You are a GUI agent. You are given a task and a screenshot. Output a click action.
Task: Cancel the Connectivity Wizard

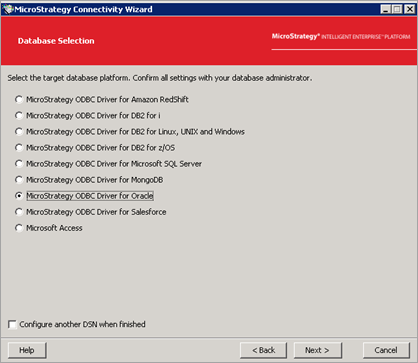point(386,350)
